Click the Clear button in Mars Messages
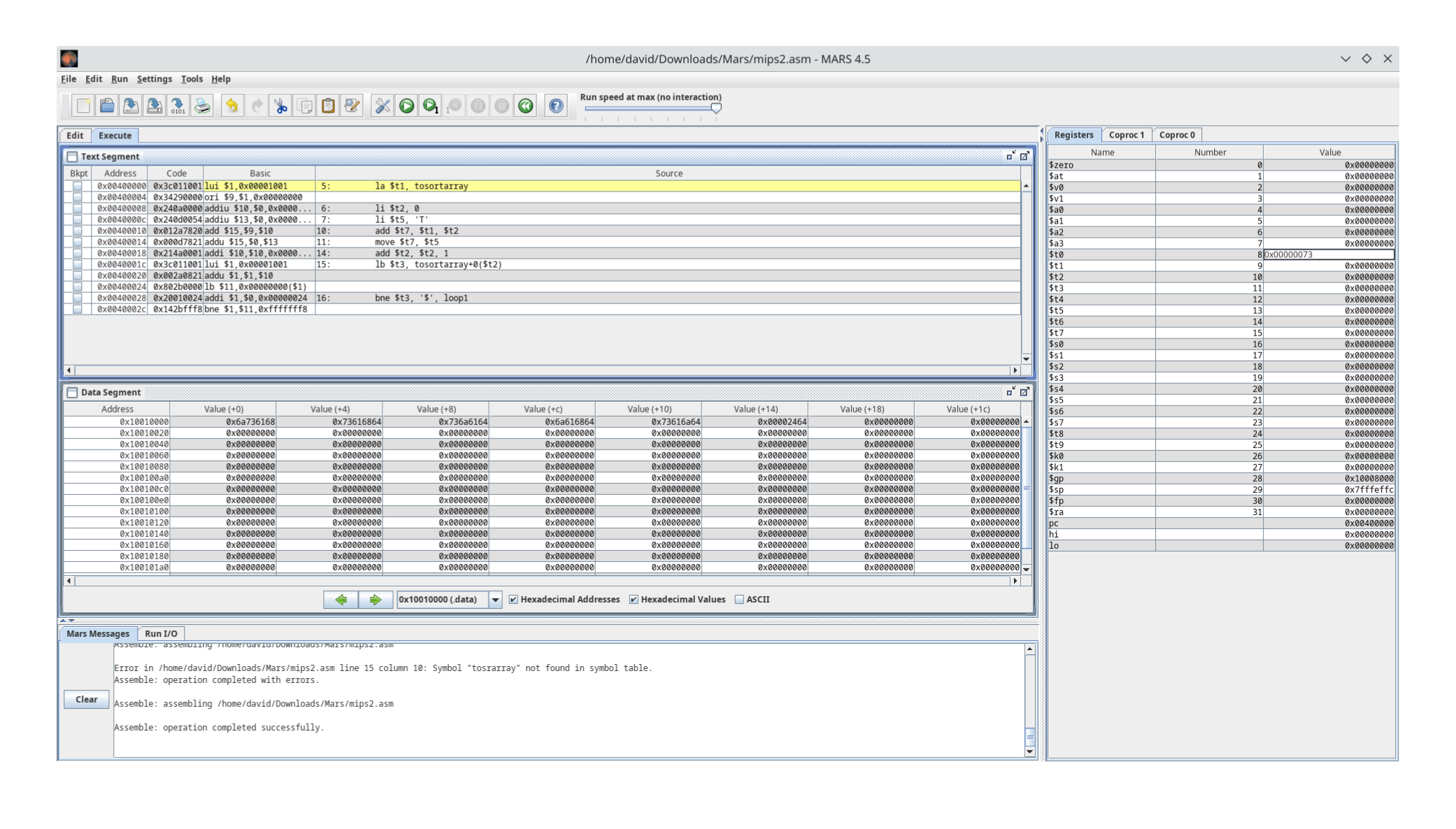 86,699
